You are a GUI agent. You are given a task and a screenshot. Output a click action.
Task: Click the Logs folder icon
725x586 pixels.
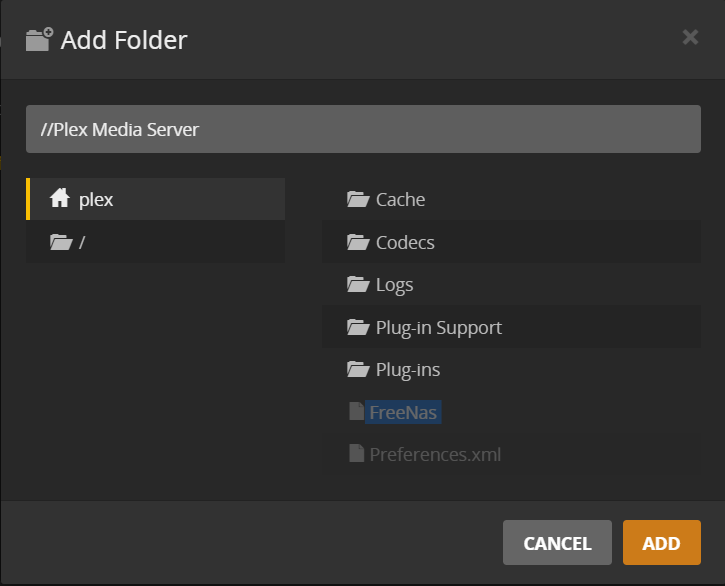358,285
